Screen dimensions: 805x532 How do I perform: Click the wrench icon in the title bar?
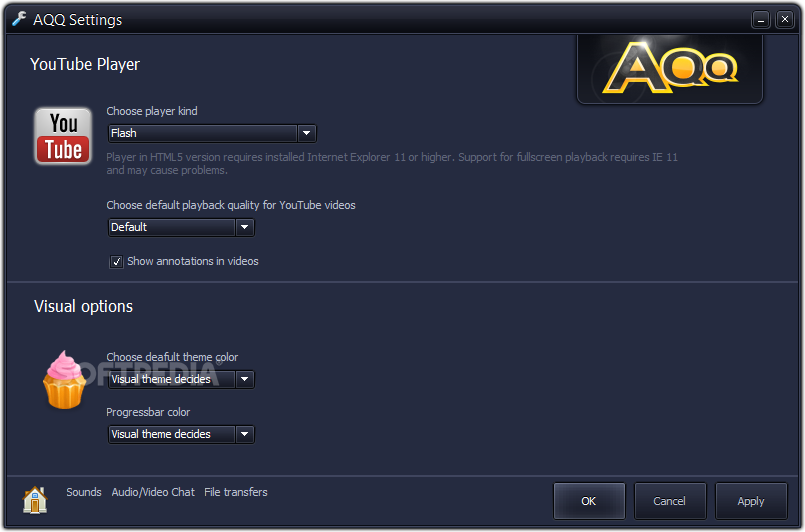pyautogui.click(x=19, y=19)
